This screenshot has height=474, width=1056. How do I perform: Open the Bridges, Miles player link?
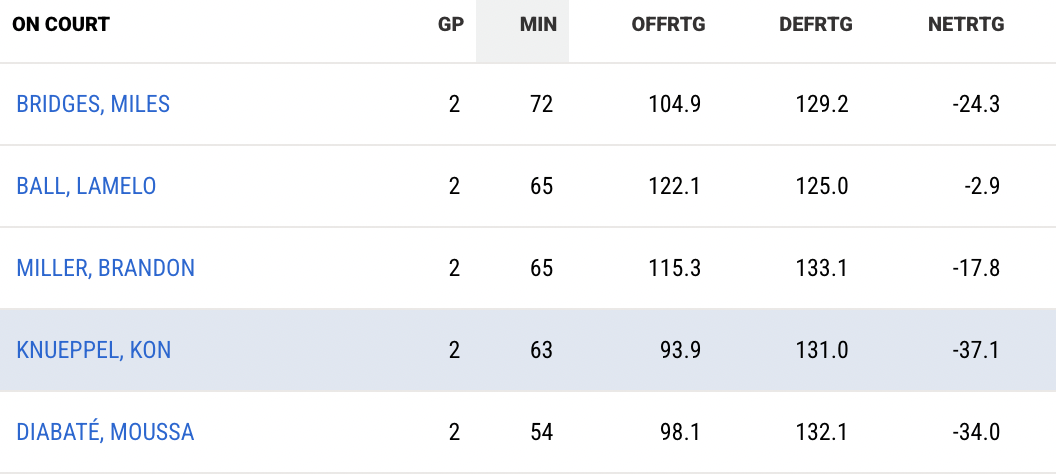93,104
